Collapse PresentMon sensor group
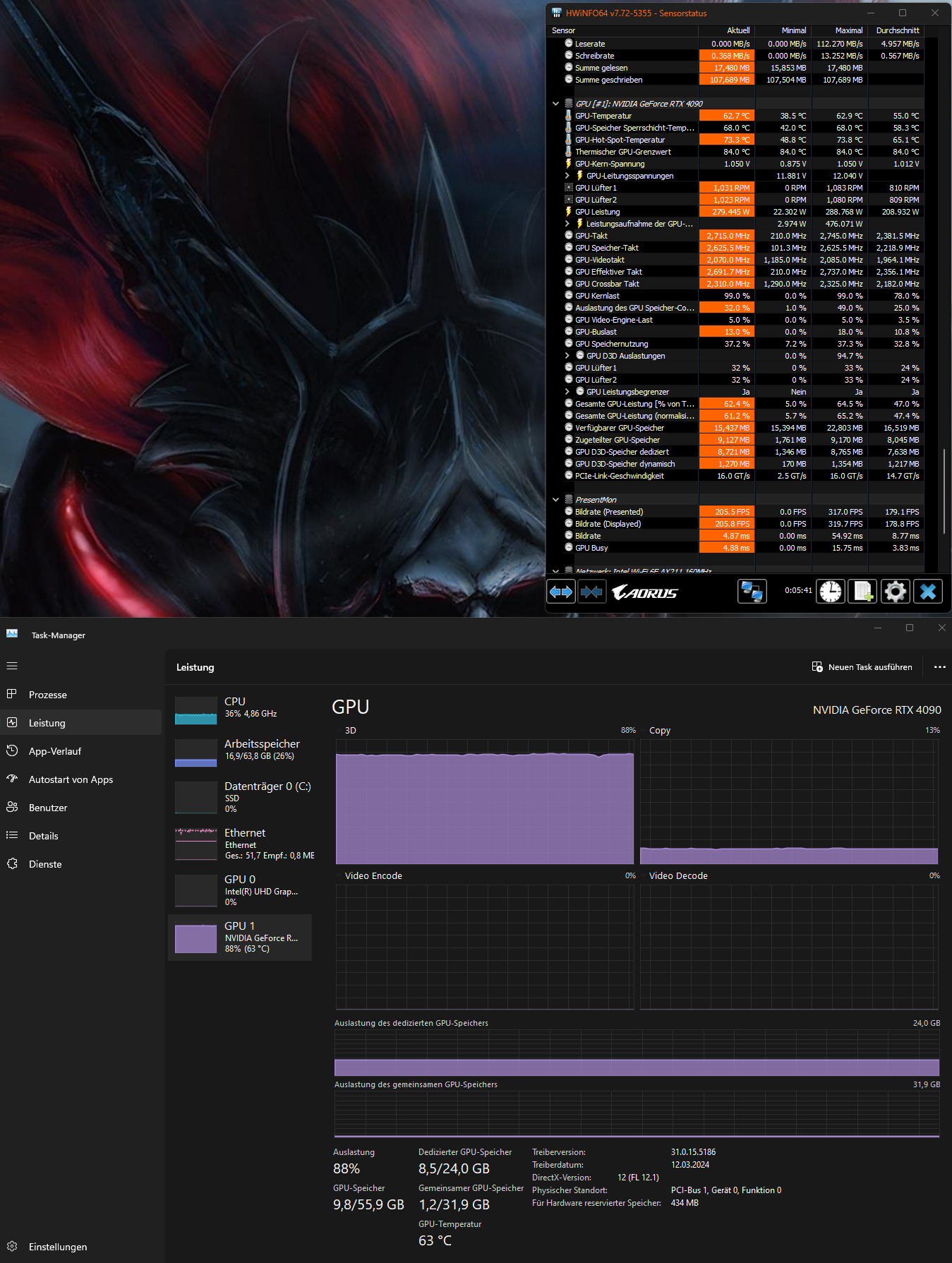 click(x=555, y=500)
